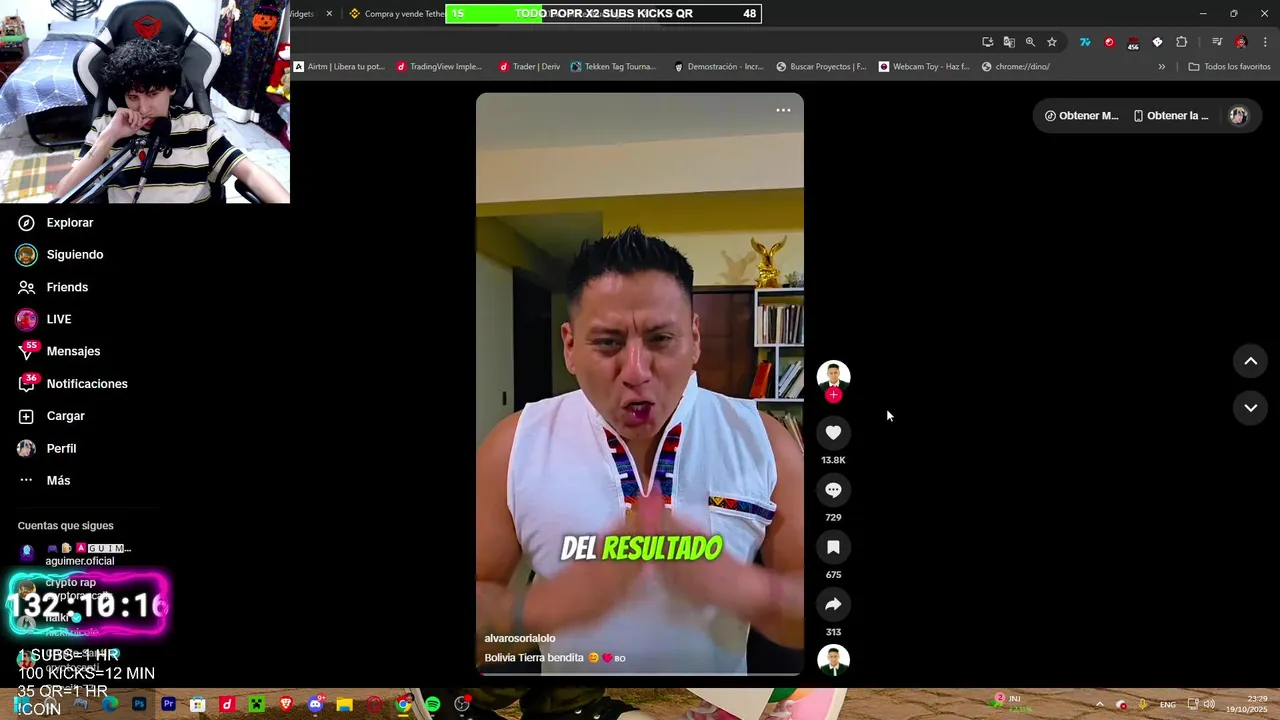Open Buscar Proyectos bookmark
The width and height of the screenshot is (1280, 720).
point(821,67)
